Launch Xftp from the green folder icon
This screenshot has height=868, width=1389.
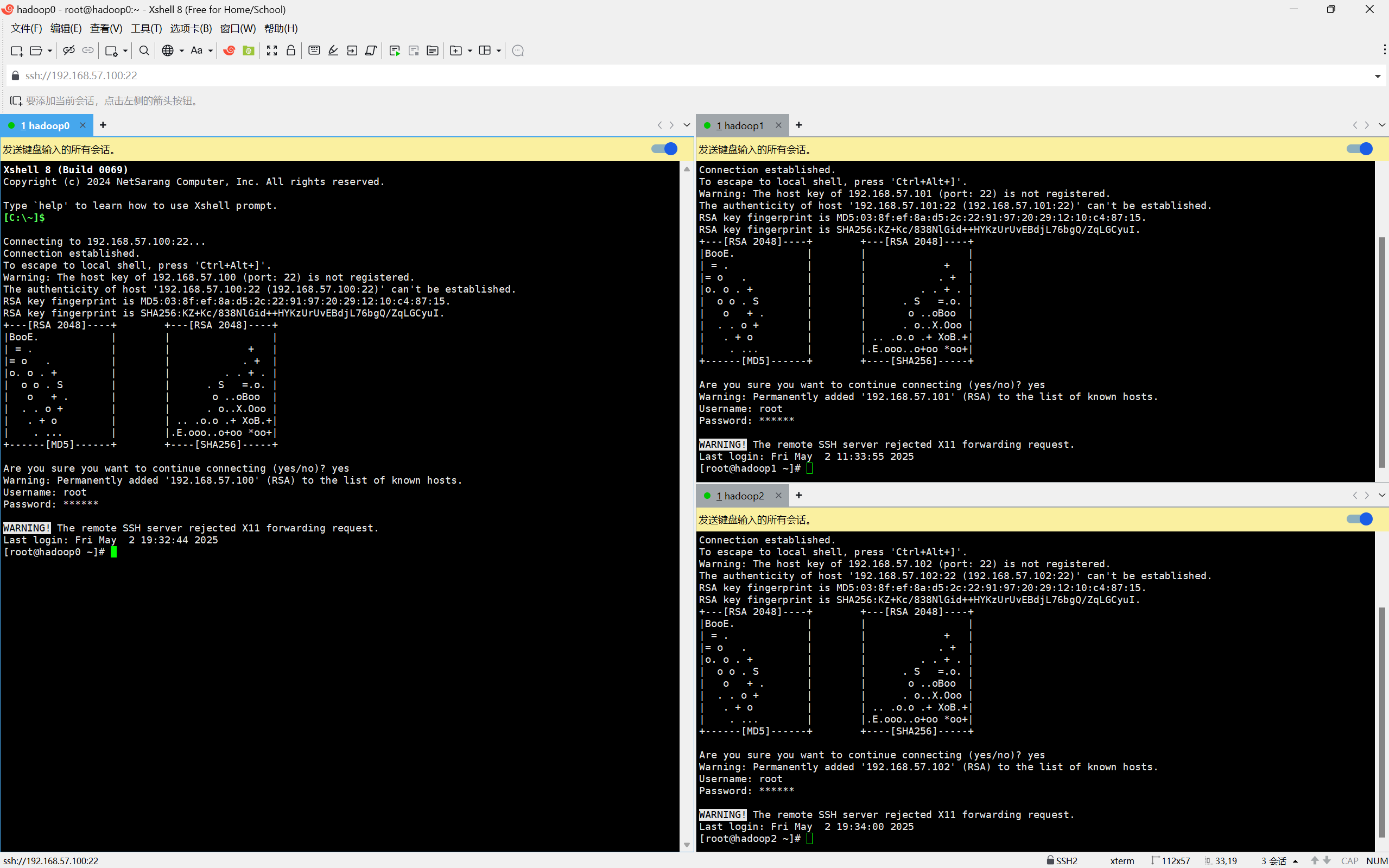[249, 50]
